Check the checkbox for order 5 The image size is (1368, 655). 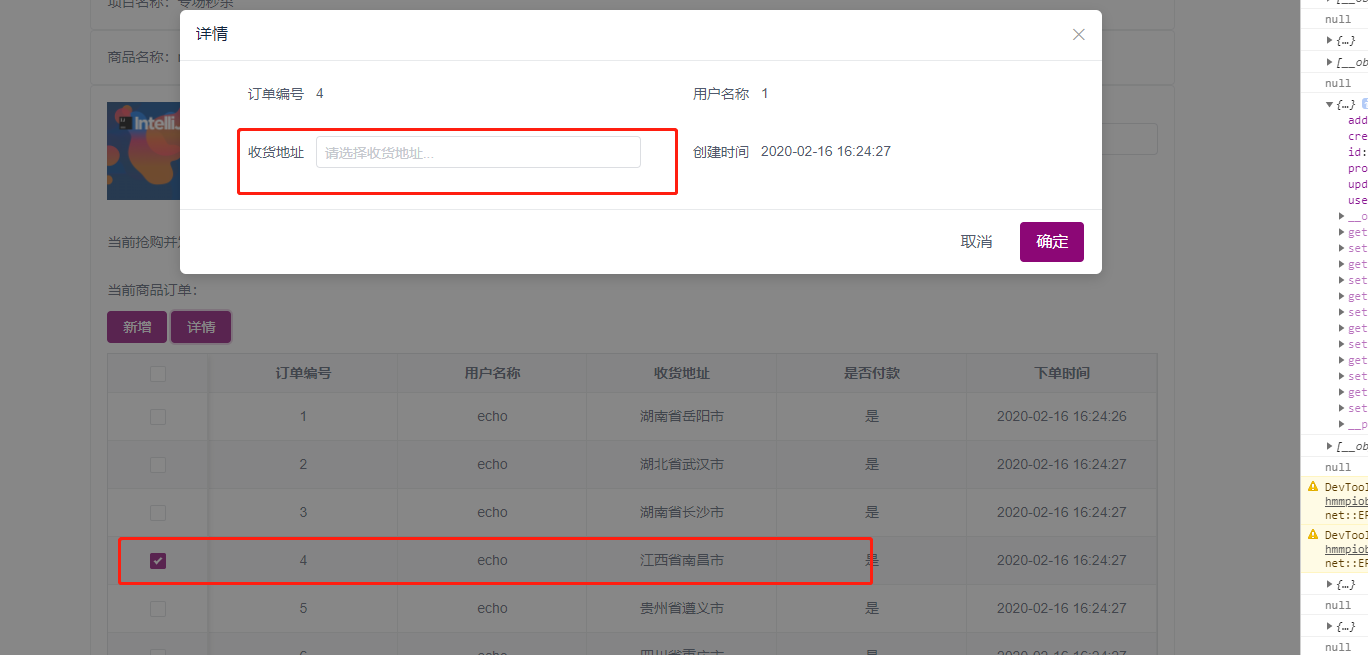[157, 608]
